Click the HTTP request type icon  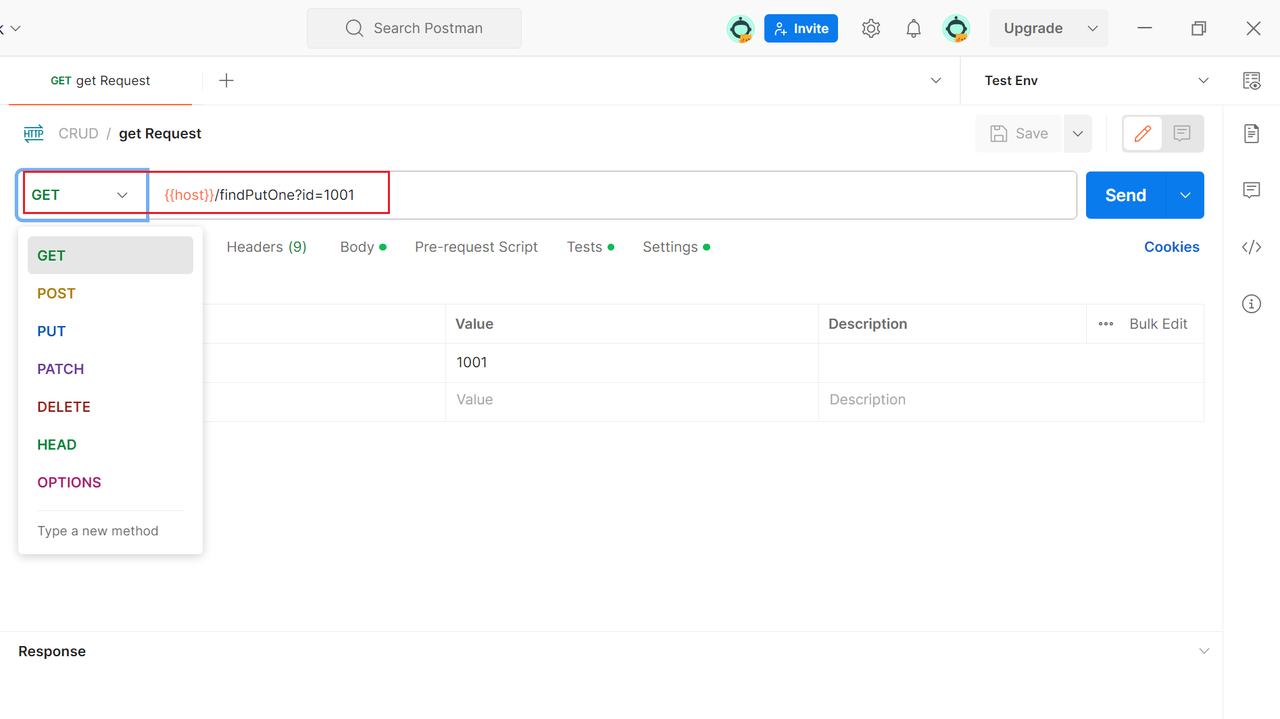(33, 134)
